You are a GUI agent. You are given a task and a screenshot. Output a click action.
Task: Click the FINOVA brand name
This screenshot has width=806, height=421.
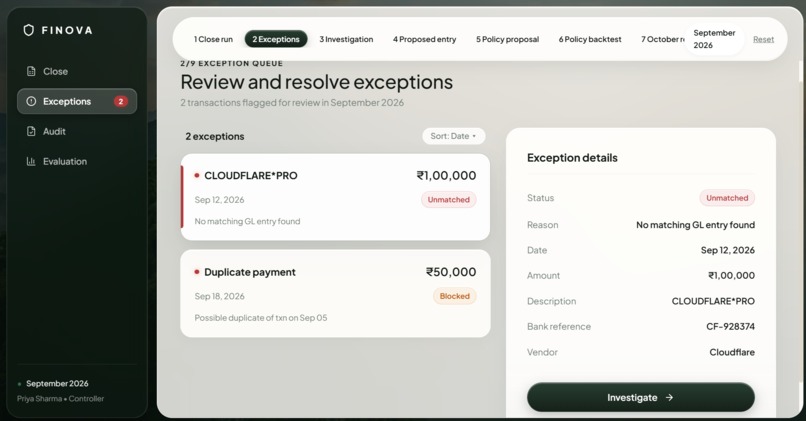(x=67, y=30)
